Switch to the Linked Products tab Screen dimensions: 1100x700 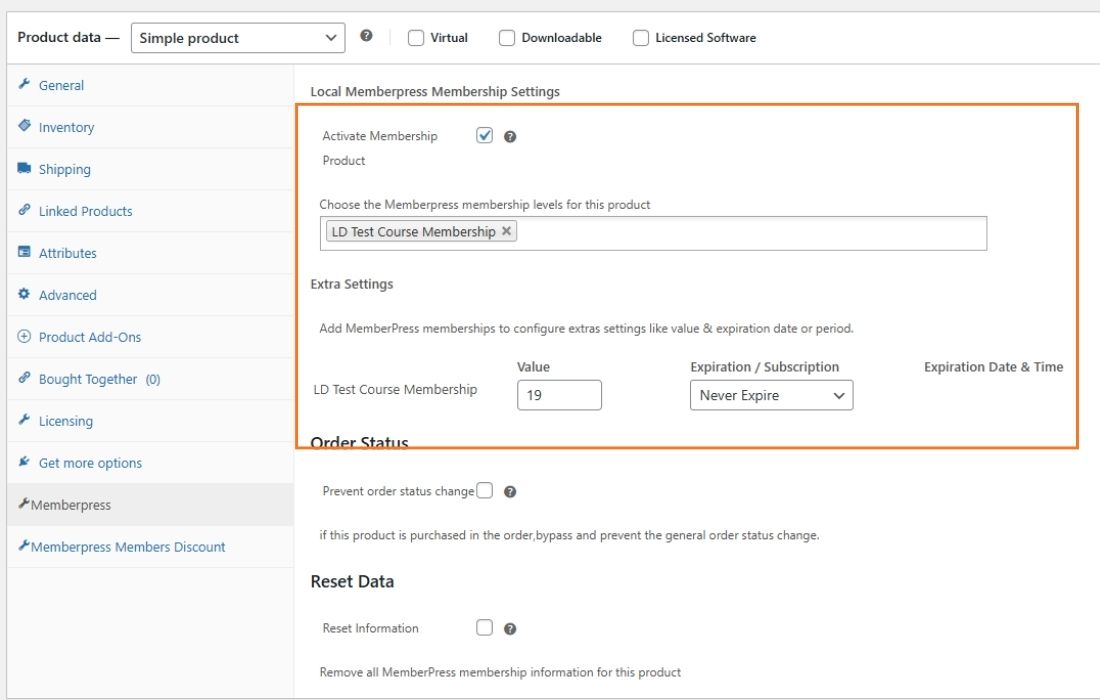click(x=85, y=212)
